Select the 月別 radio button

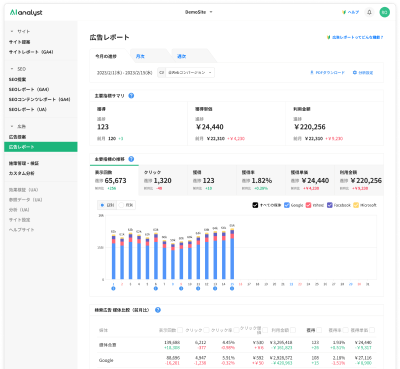121,205
